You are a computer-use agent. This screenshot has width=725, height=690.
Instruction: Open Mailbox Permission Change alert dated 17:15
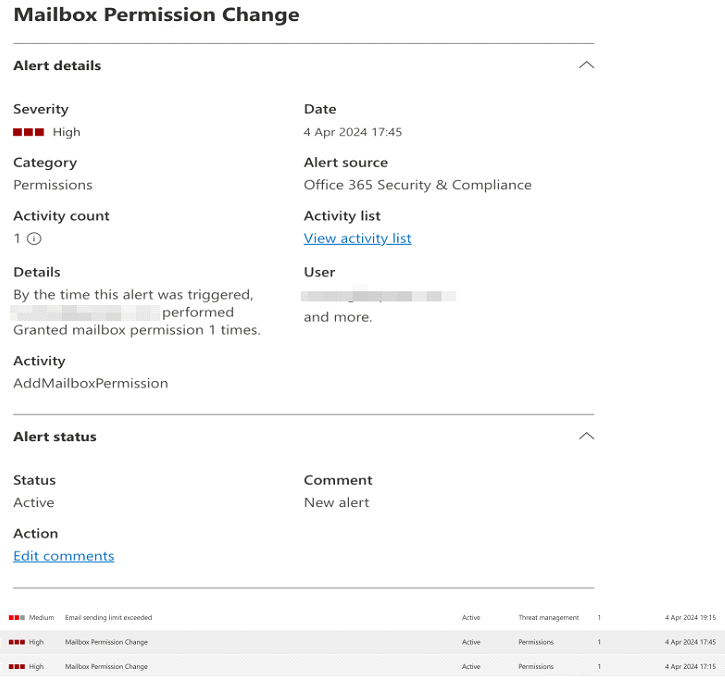pyautogui.click(x=106, y=666)
